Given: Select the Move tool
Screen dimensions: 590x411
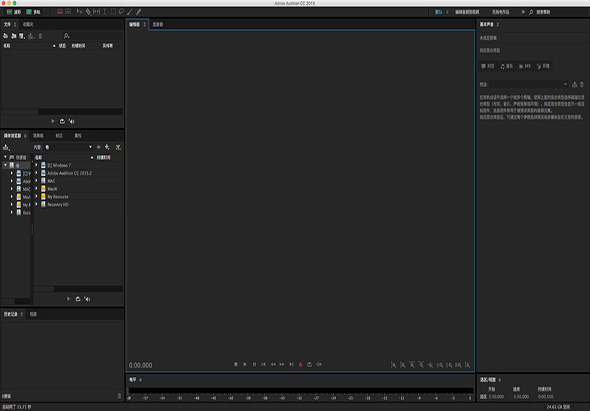Looking at the screenshot, I should click(x=79, y=12).
